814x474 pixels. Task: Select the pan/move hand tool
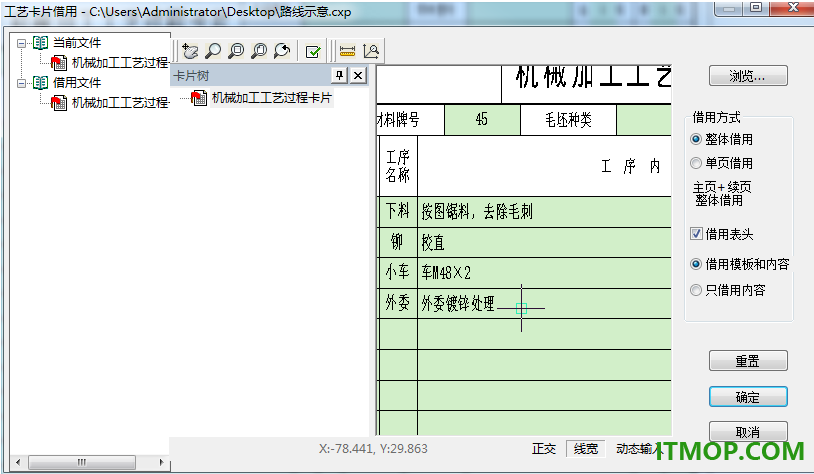tap(190, 51)
